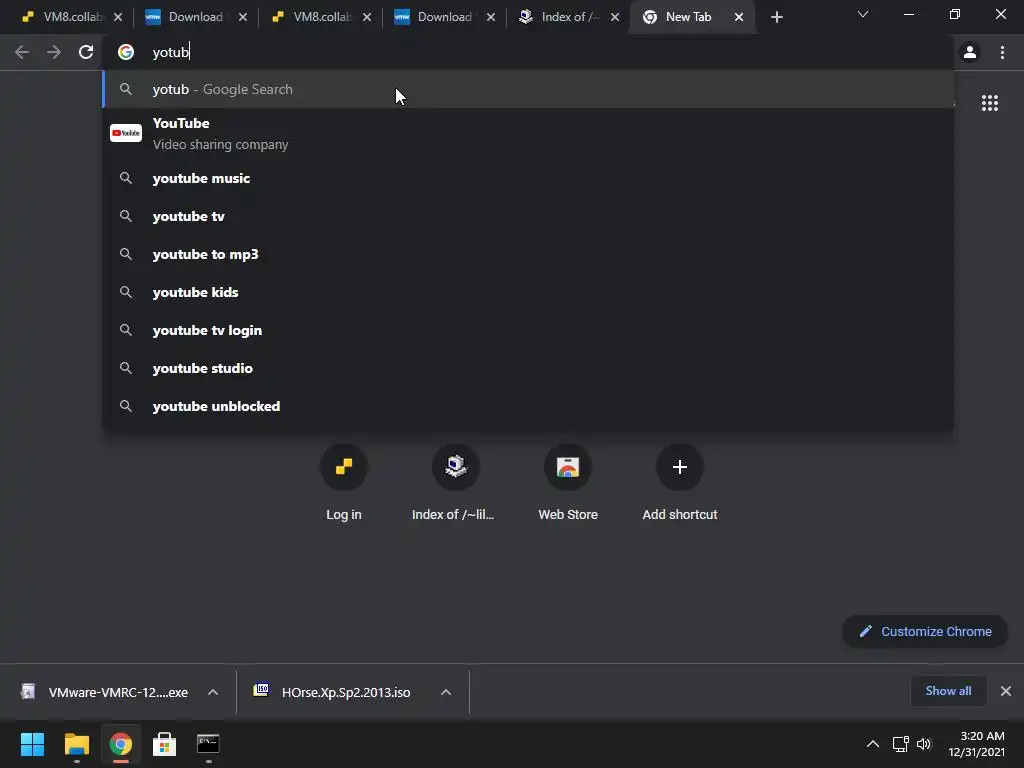Viewport: 1024px width, 768px height.
Task: Select the YouTube video sharing company suggestion
Action: pyautogui.click(x=528, y=133)
